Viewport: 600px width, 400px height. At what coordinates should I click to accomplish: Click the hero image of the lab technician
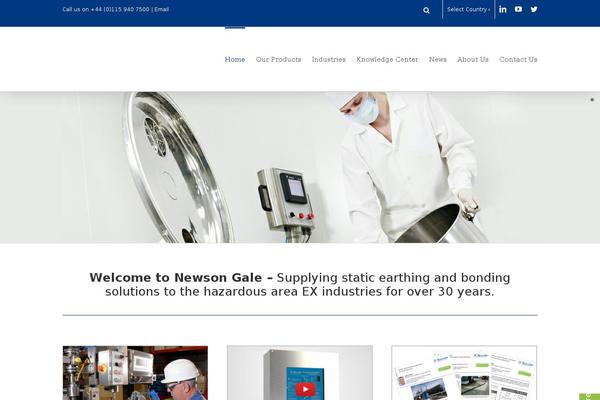300,167
